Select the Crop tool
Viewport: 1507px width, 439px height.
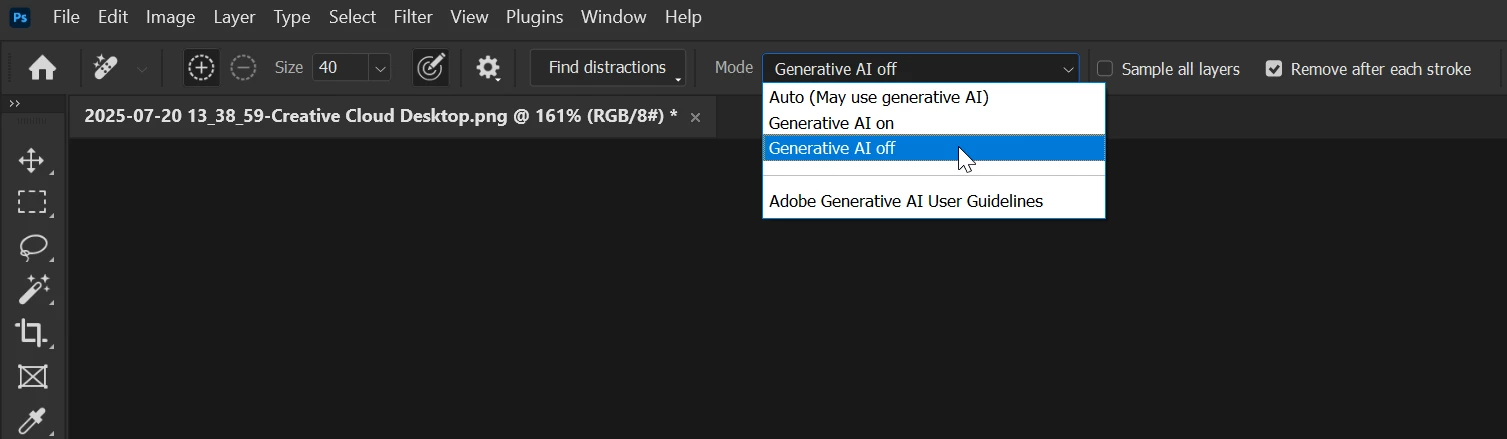point(32,333)
